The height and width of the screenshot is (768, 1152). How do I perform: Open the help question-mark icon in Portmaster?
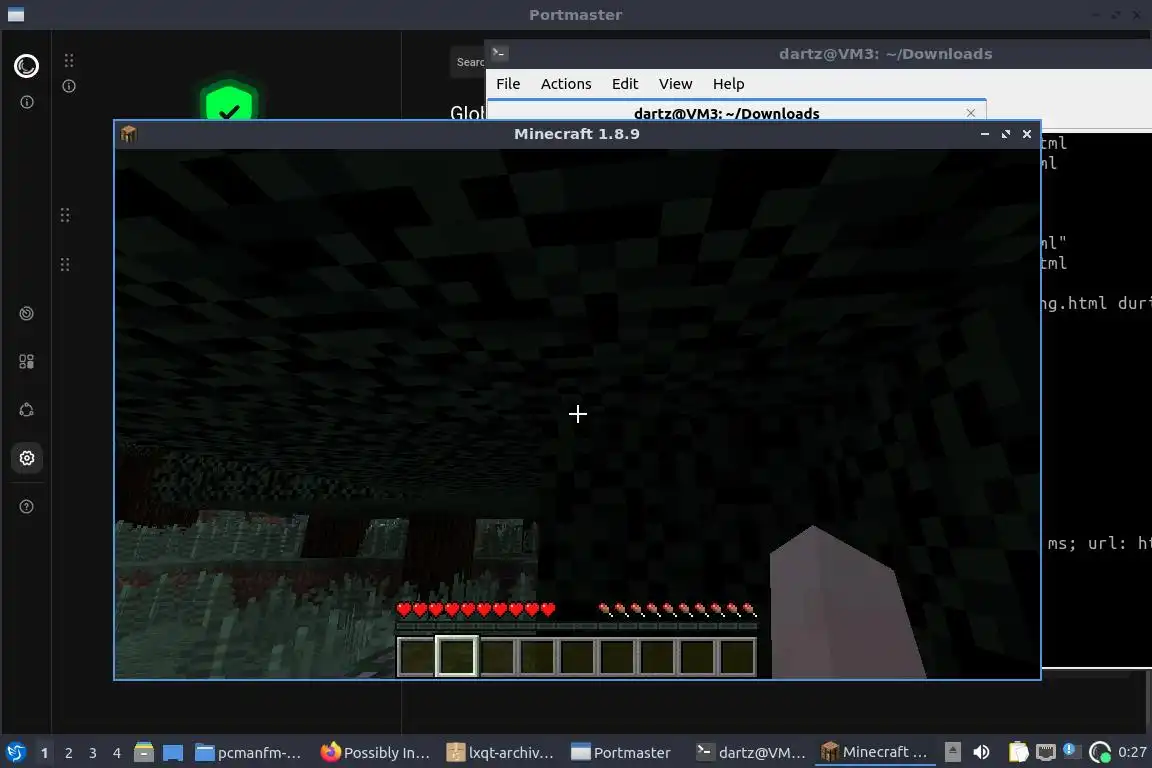coord(26,507)
